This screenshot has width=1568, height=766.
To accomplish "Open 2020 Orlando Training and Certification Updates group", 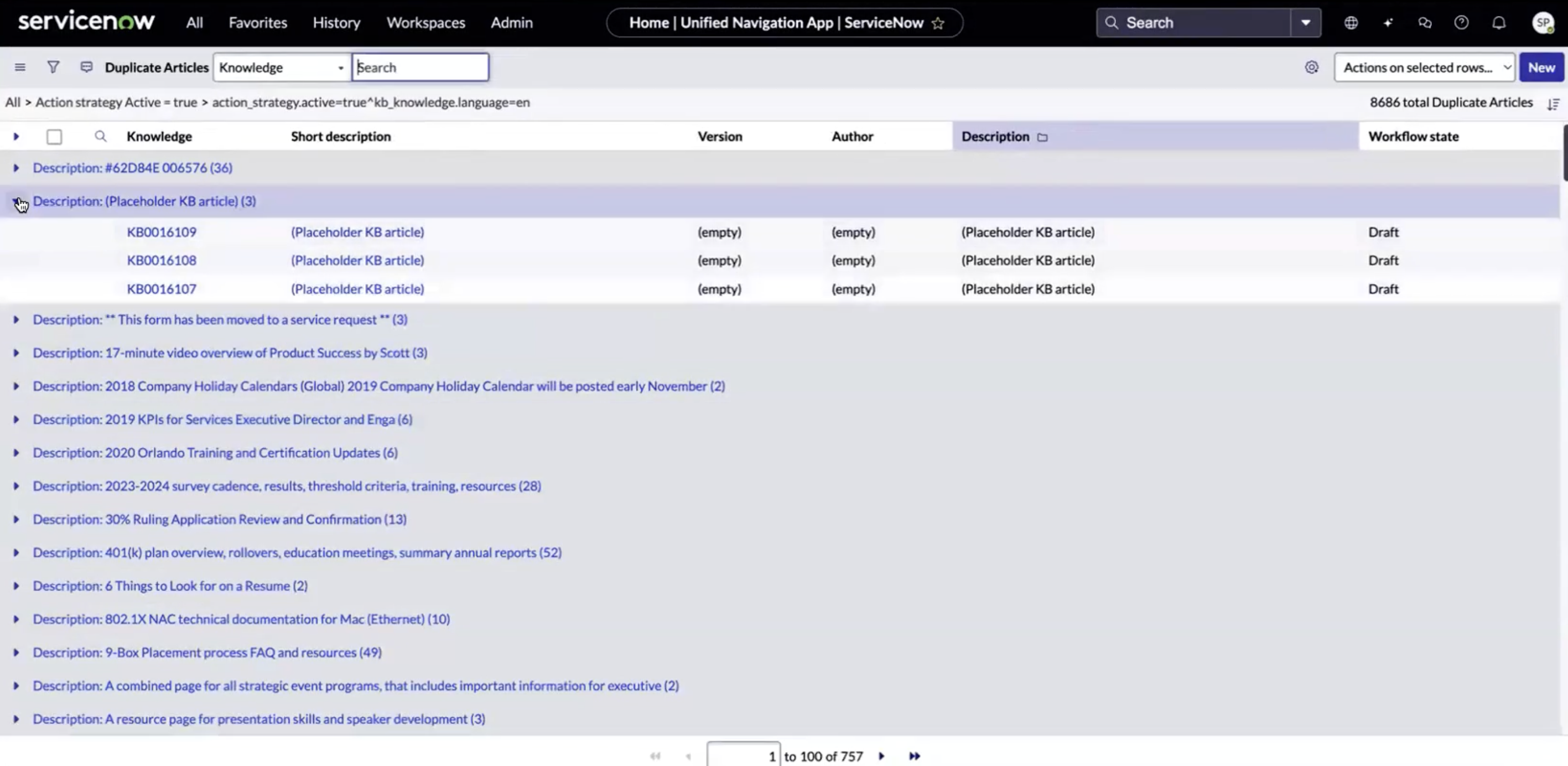I will click(215, 452).
